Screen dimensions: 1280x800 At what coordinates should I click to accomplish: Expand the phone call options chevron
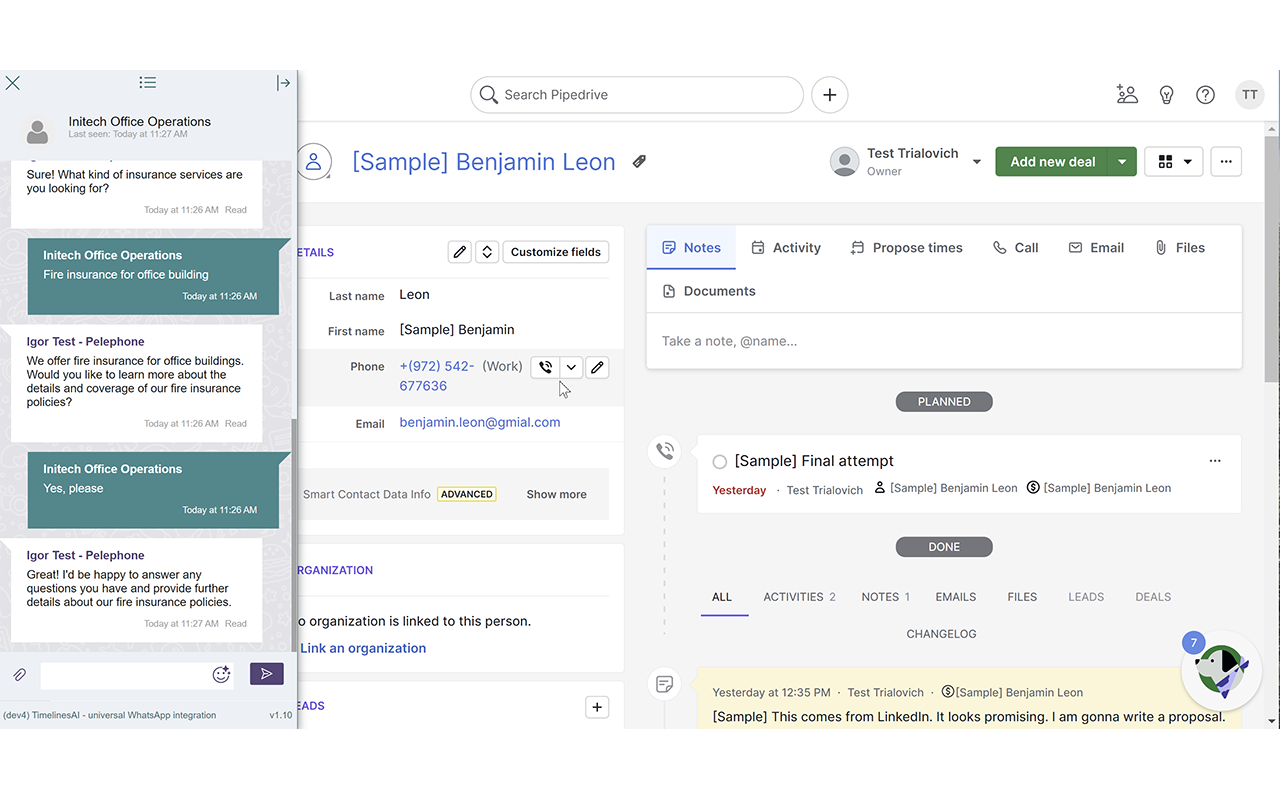tap(571, 367)
